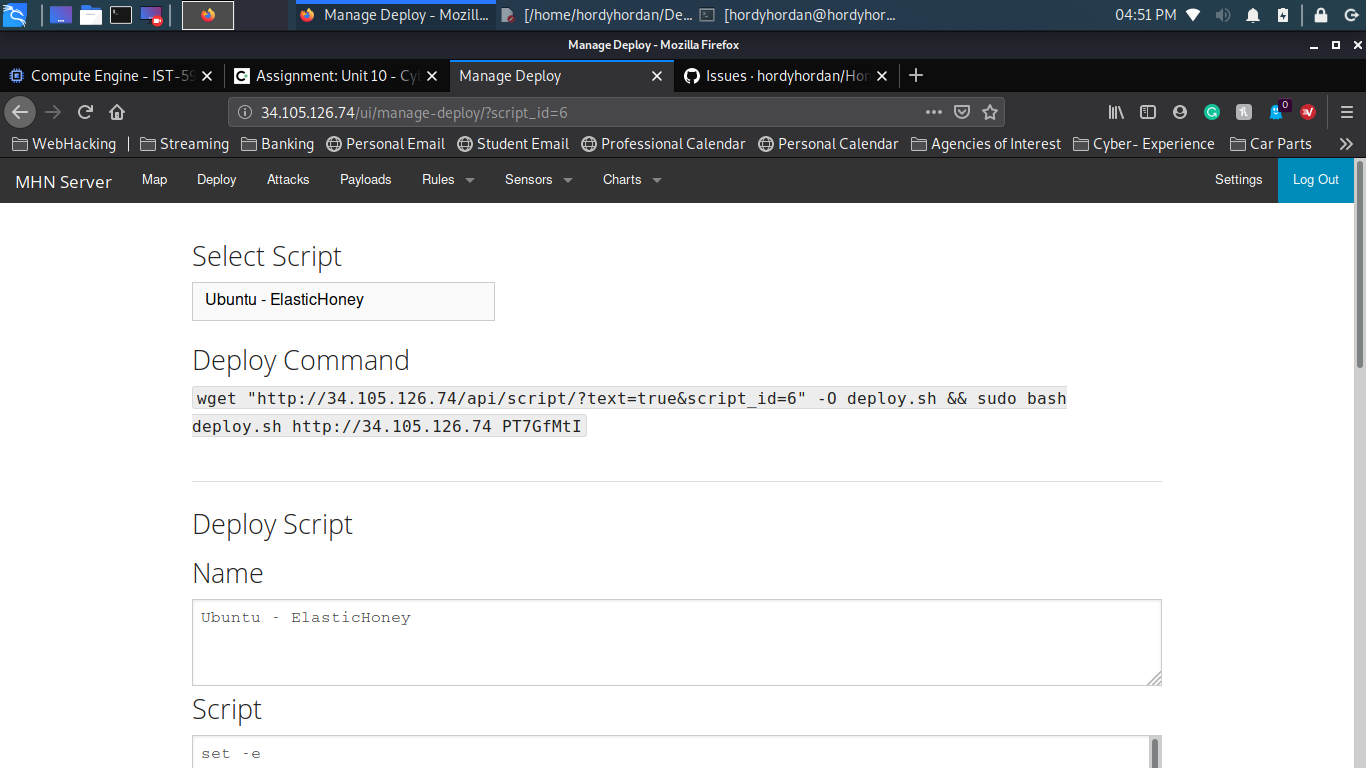Screen dimensions: 1366x768
Task: Close the Manage Deploy tab
Action: pyautogui.click(x=657, y=76)
